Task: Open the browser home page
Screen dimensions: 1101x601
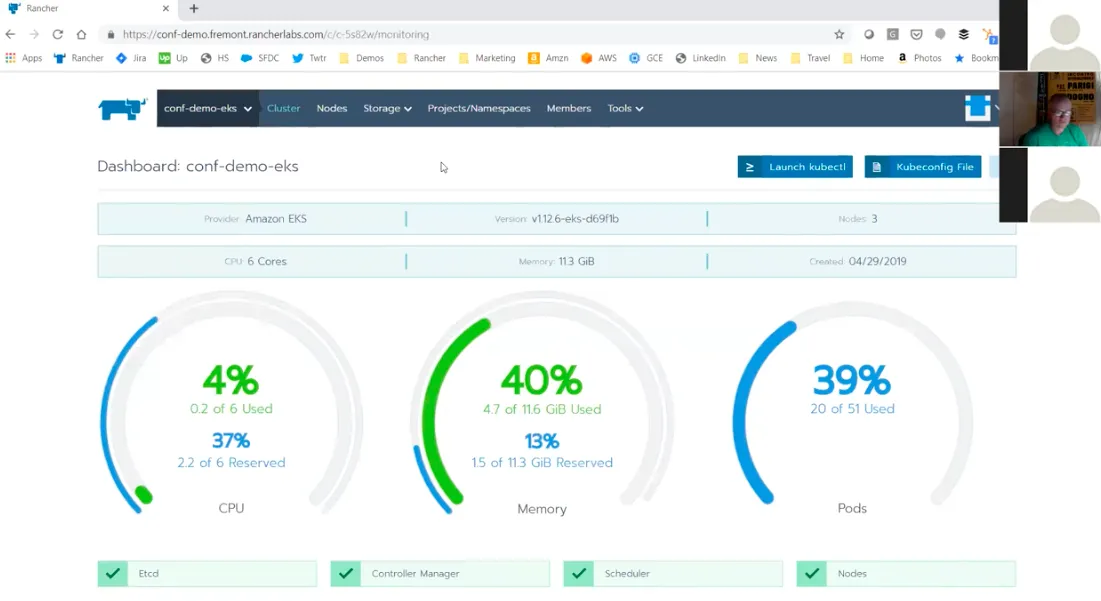Action: point(81,34)
